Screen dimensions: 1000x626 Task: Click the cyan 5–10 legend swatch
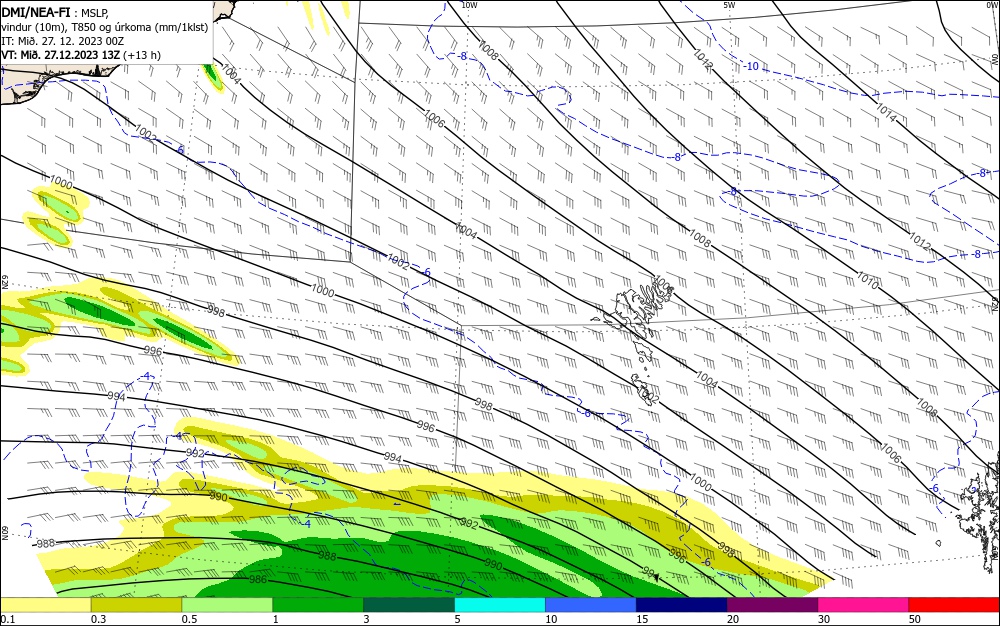[500, 605]
